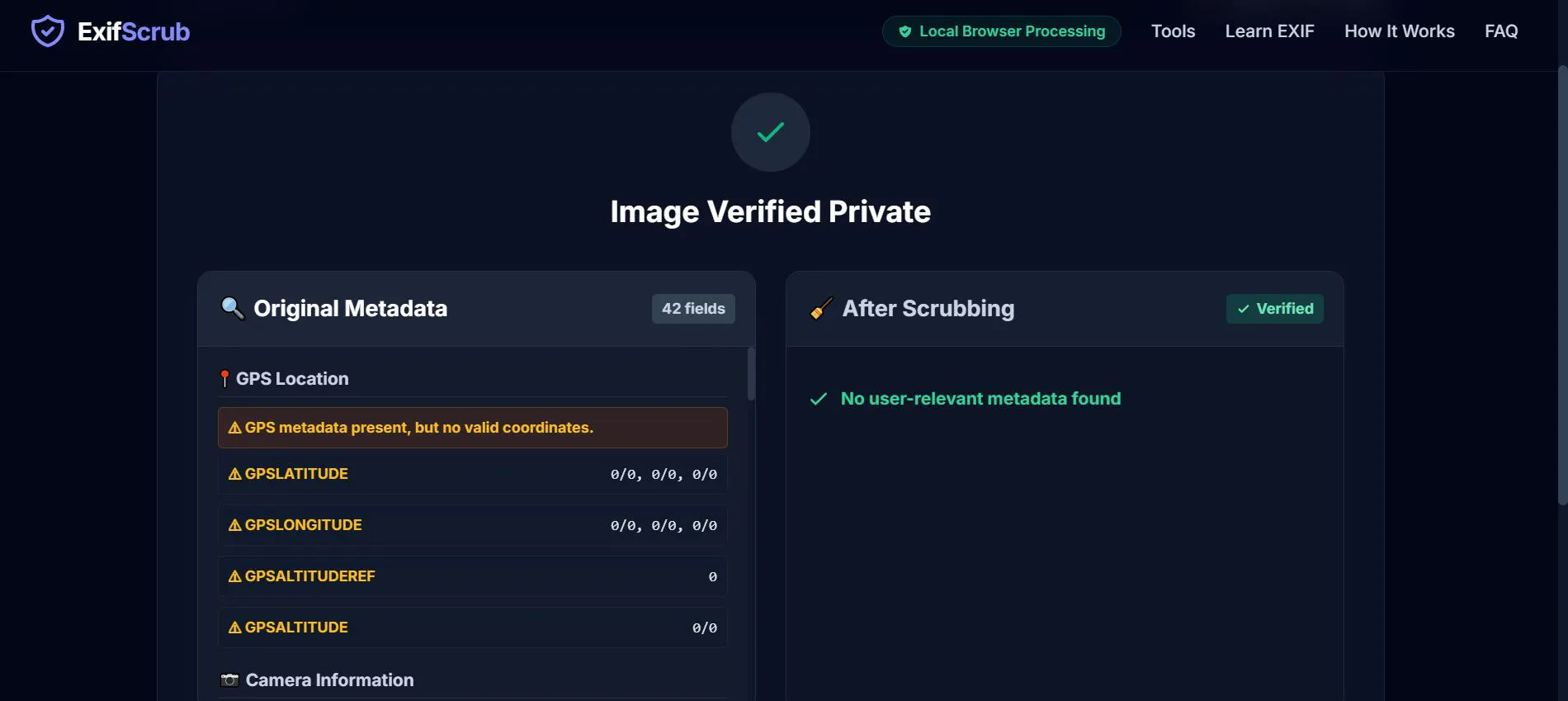Click the ExifScrub brand name
This screenshot has width=1568, height=701.
134,31
